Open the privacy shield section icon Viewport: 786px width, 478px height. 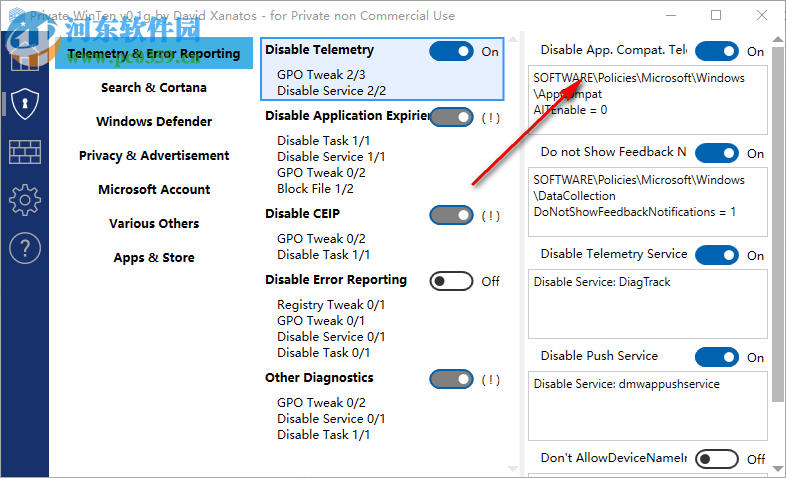(x=24, y=103)
